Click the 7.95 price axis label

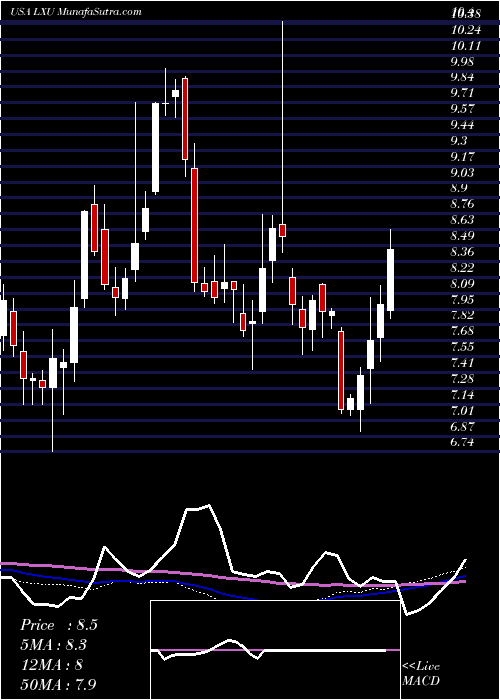pyautogui.click(x=463, y=300)
